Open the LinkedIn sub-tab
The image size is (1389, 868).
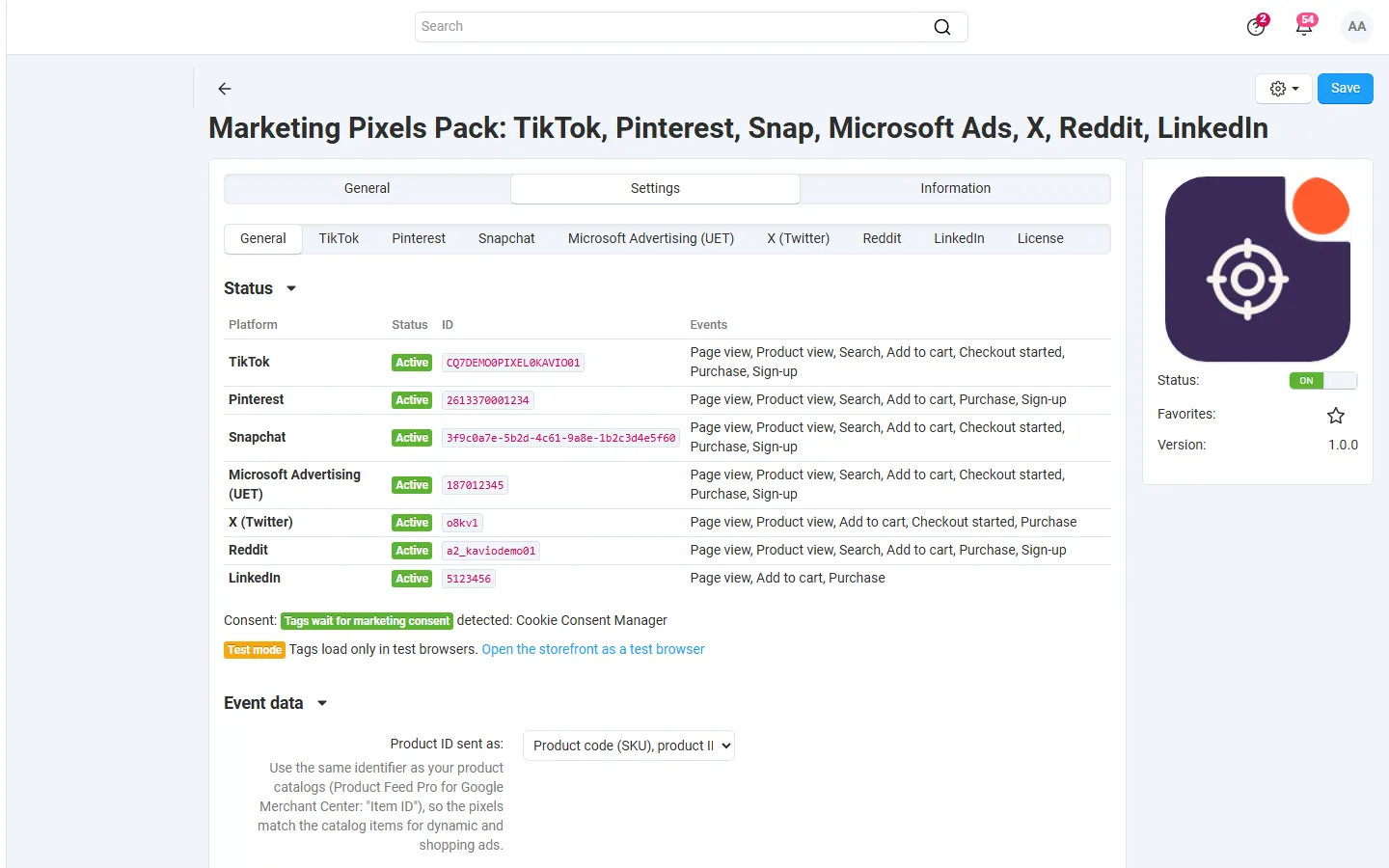[959, 239]
